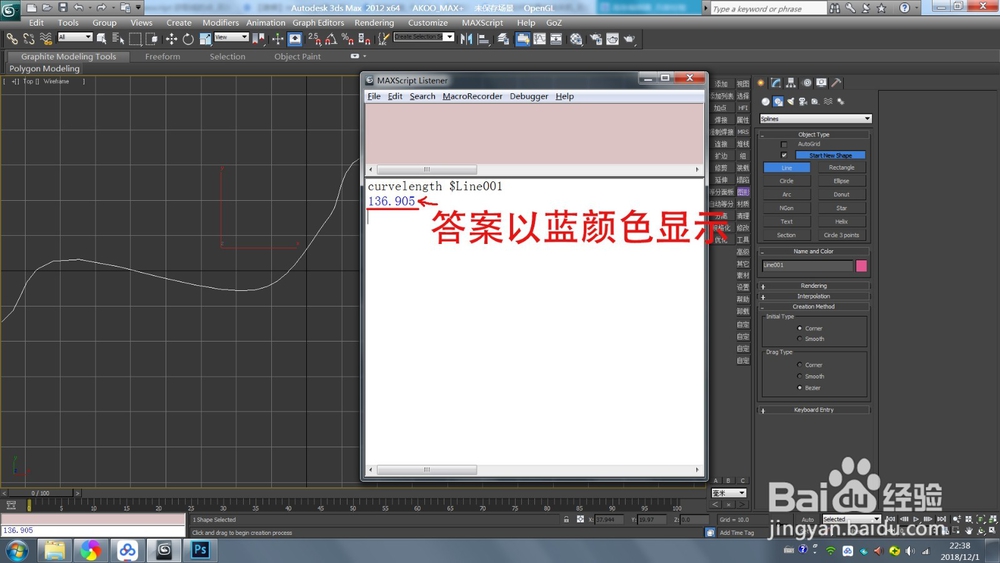Open Search menu in MAXScript Listener
1000x563 pixels.
click(422, 96)
